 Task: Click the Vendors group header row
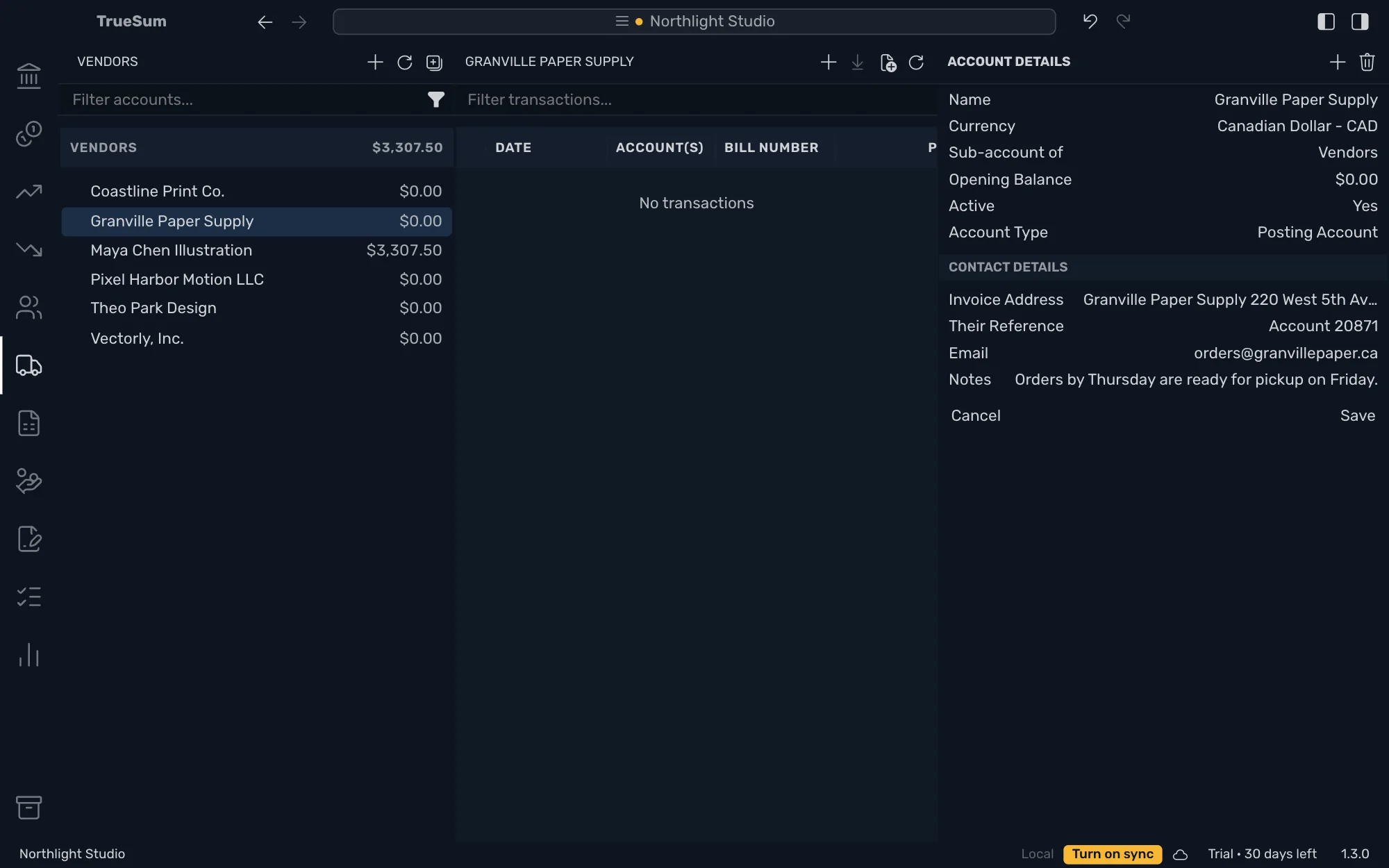click(257, 148)
